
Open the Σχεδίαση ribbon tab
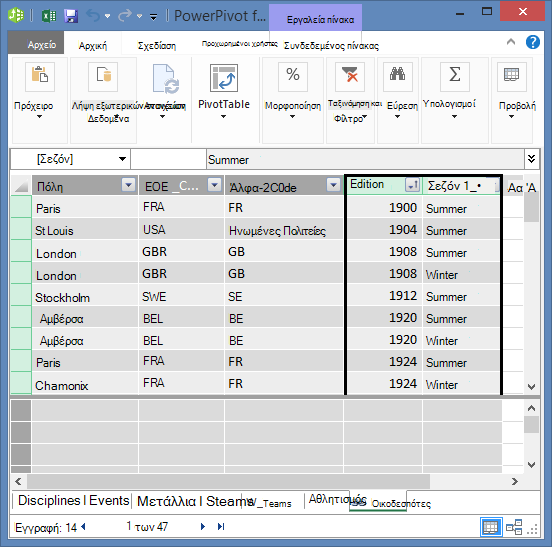pos(157,46)
